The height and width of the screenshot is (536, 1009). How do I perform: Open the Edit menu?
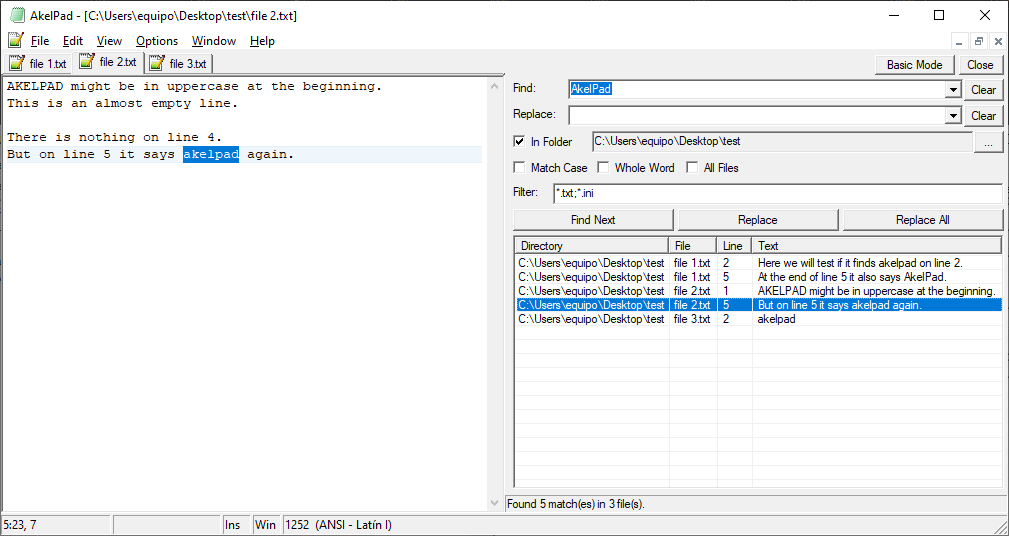click(73, 41)
